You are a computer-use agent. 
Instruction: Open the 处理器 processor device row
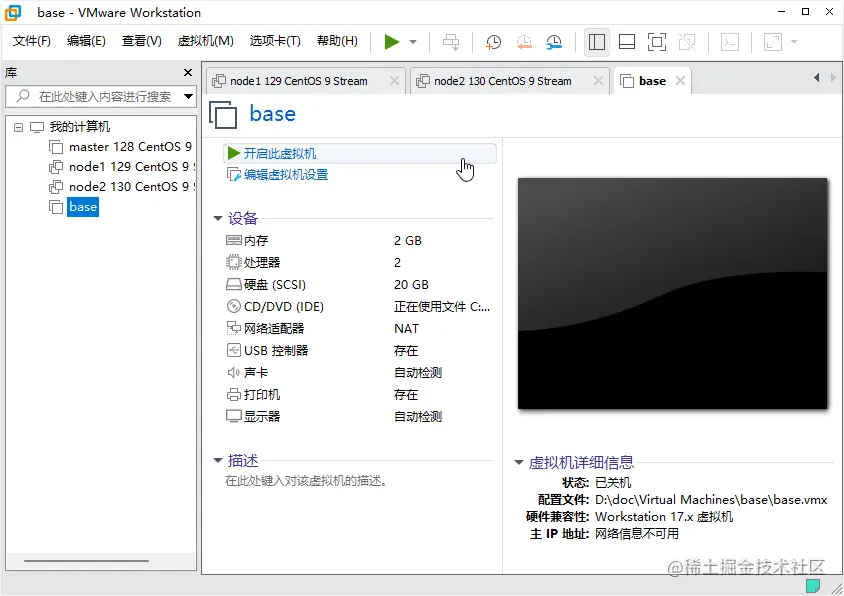tap(359, 263)
